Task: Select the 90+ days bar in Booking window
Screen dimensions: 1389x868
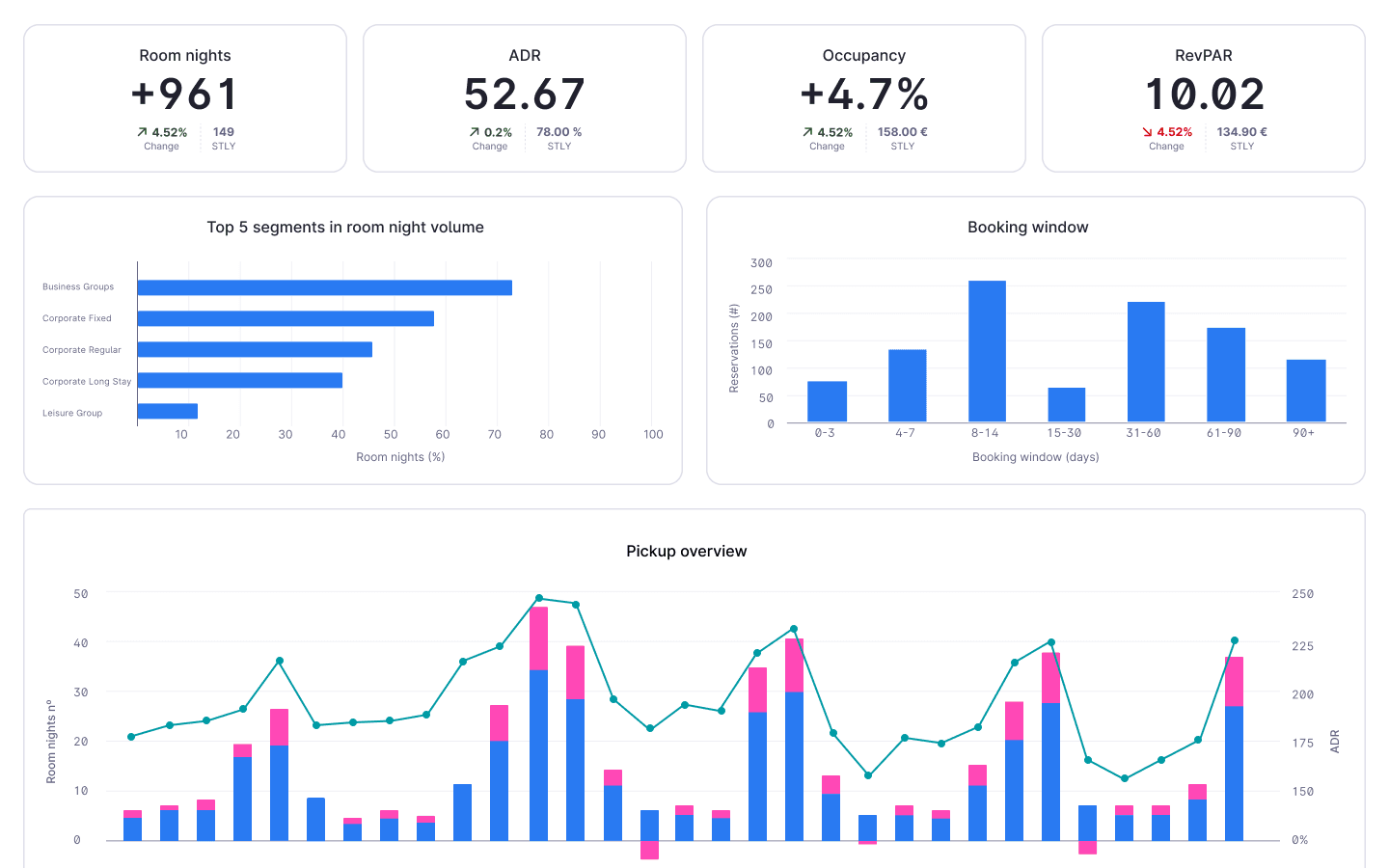Action: [x=1306, y=392]
